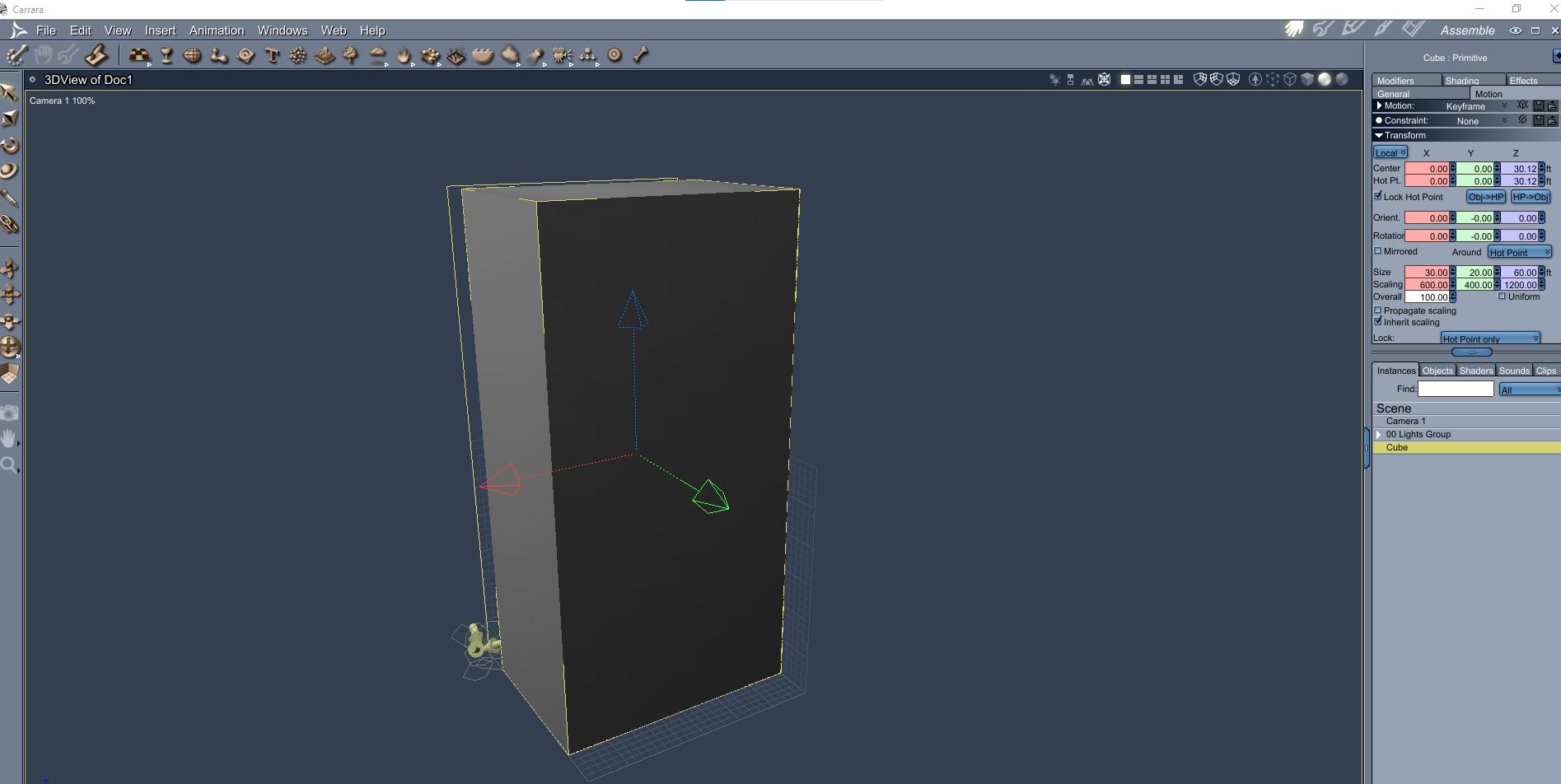Enable the Uniform scaling checkbox
This screenshot has width=1561, height=784.
point(1502,296)
